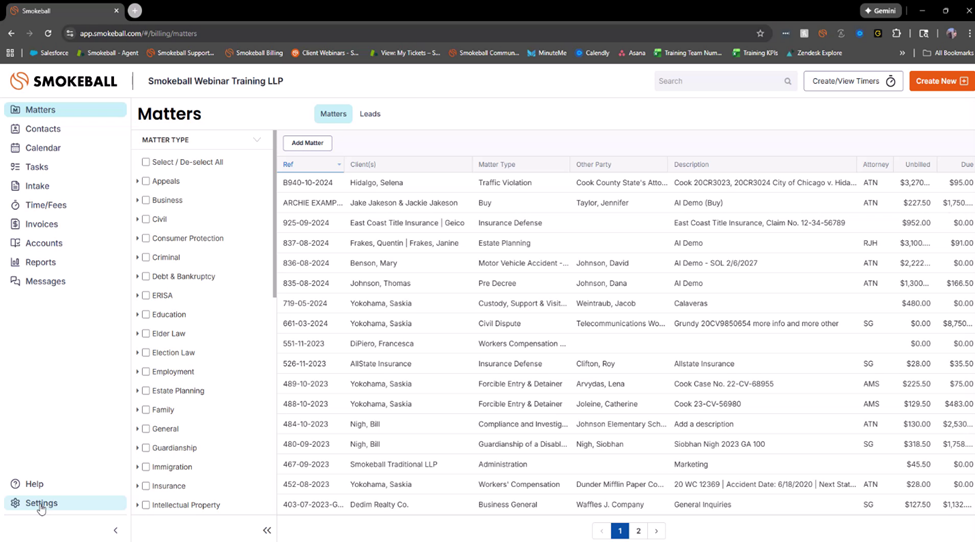The image size is (975, 542).
Task: Click the Add Matter button
Action: pyautogui.click(x=307, y=143)
